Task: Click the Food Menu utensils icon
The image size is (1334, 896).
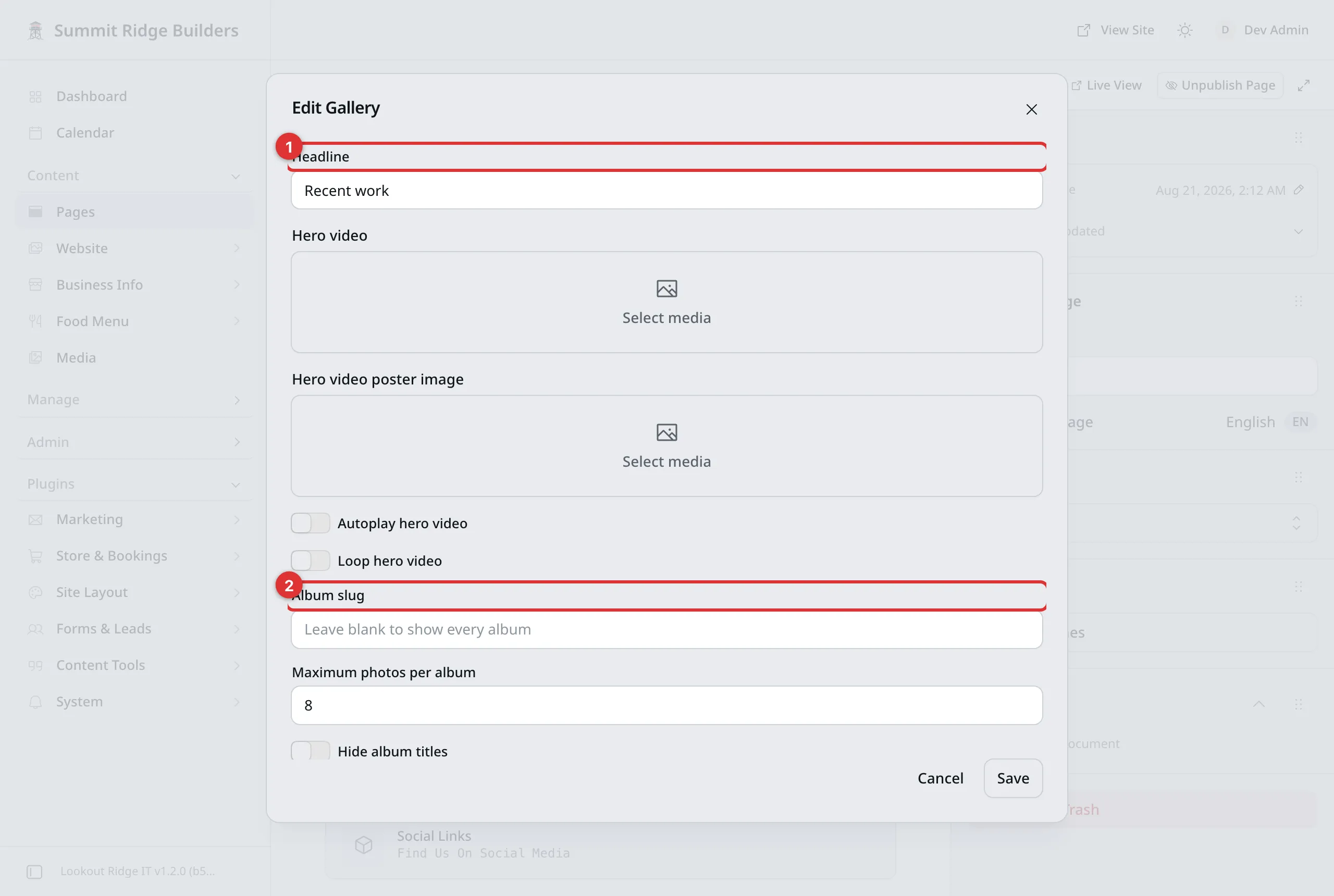Action: click(35, 321)
